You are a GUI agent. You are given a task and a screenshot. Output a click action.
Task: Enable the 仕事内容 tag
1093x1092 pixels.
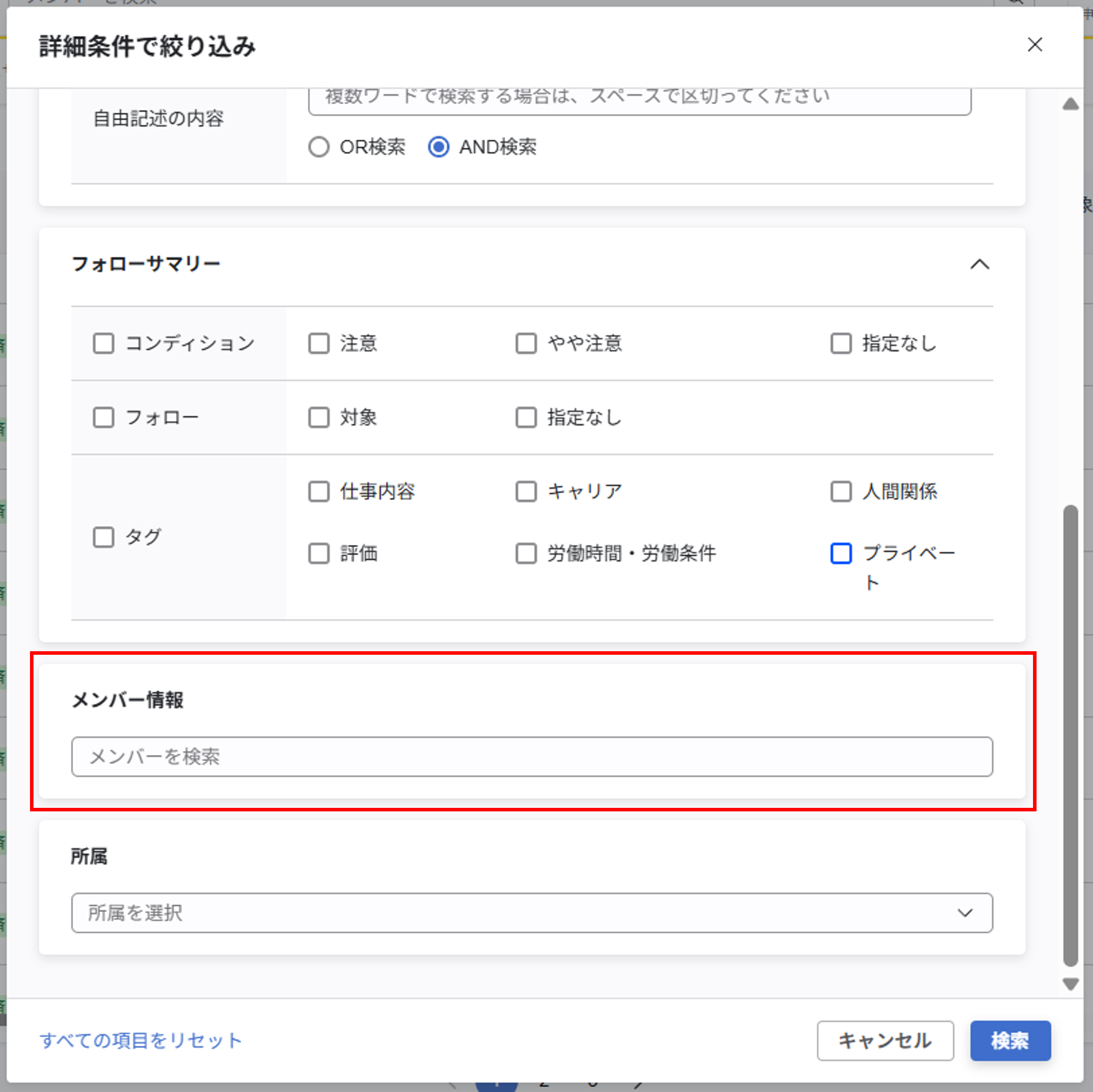click(x=318, y=492)
